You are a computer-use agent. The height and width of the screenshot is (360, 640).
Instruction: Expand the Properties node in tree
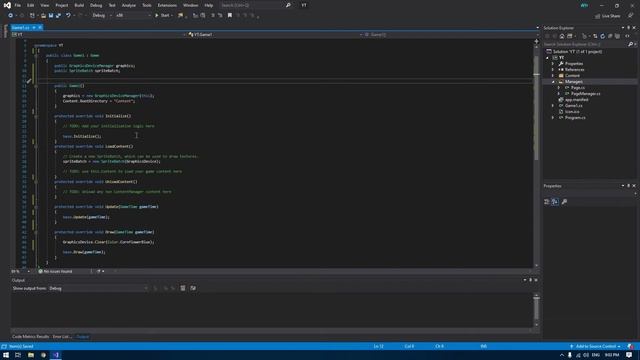tap(553, 64)
